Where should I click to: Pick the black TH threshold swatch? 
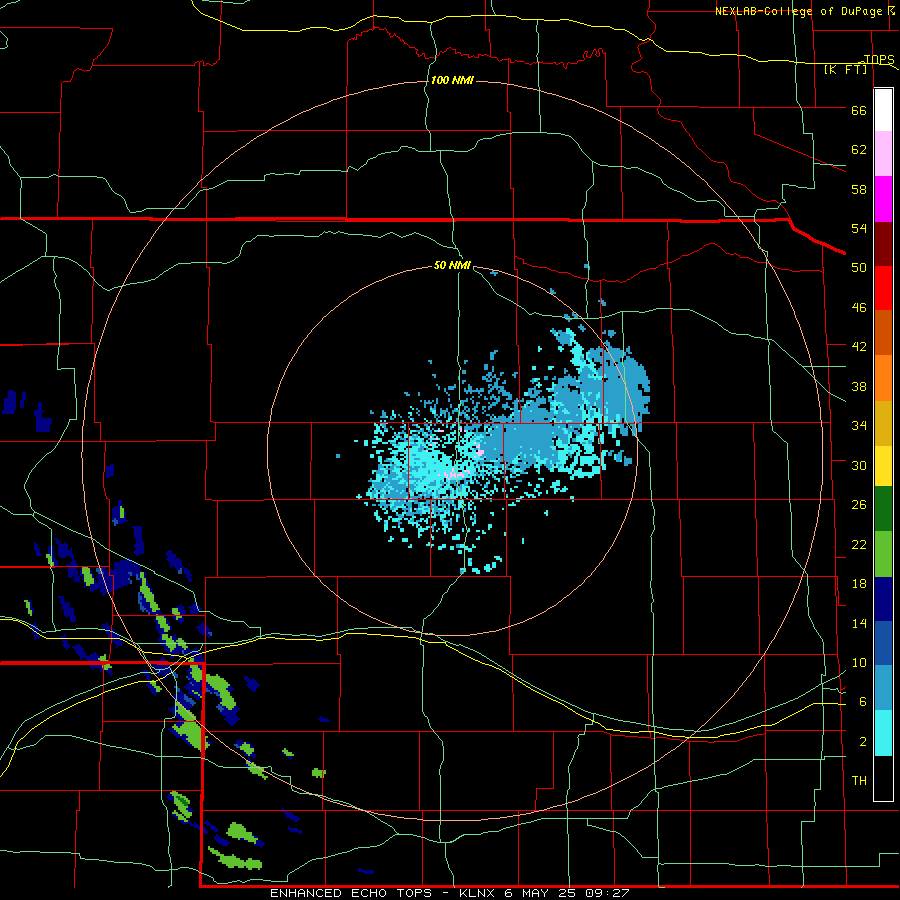[883, 778]
